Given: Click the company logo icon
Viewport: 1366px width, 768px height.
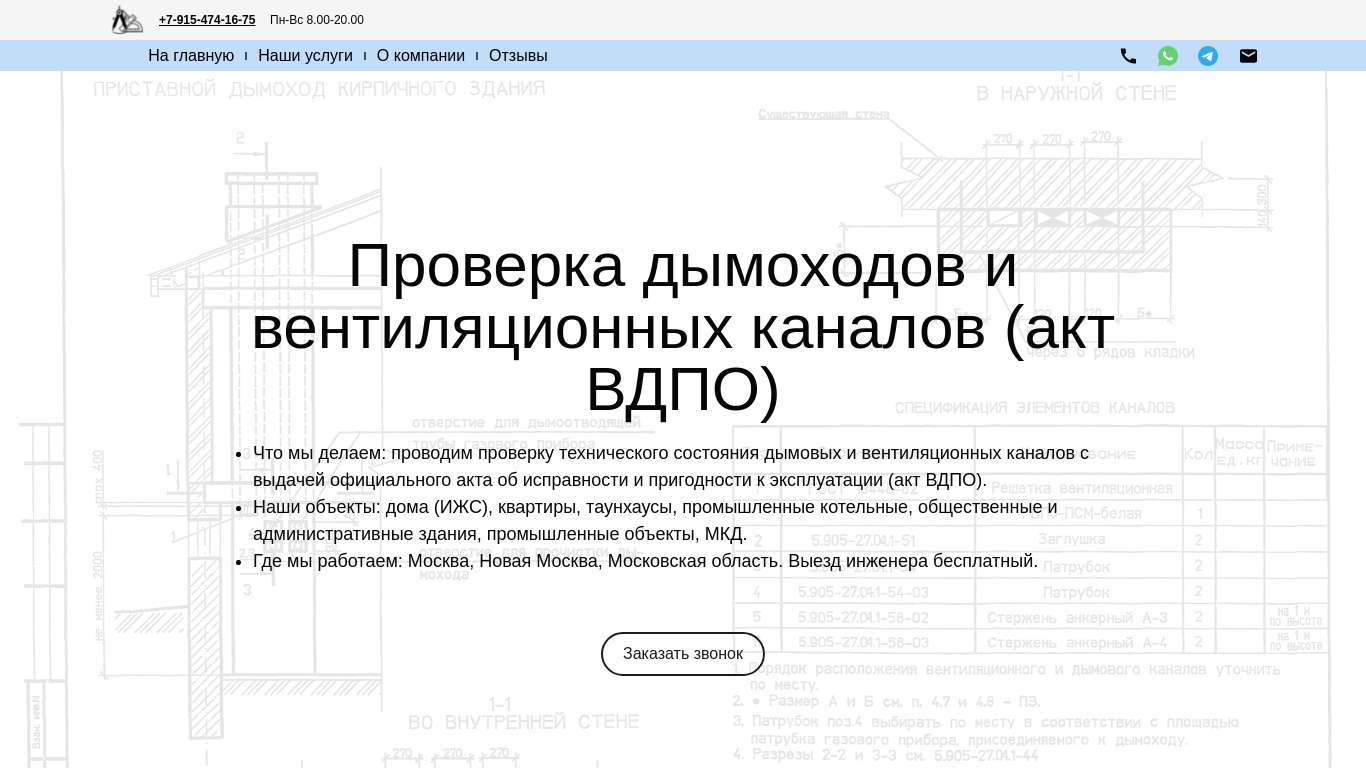Looking at the screenshot, I should [x=127, y=20].
